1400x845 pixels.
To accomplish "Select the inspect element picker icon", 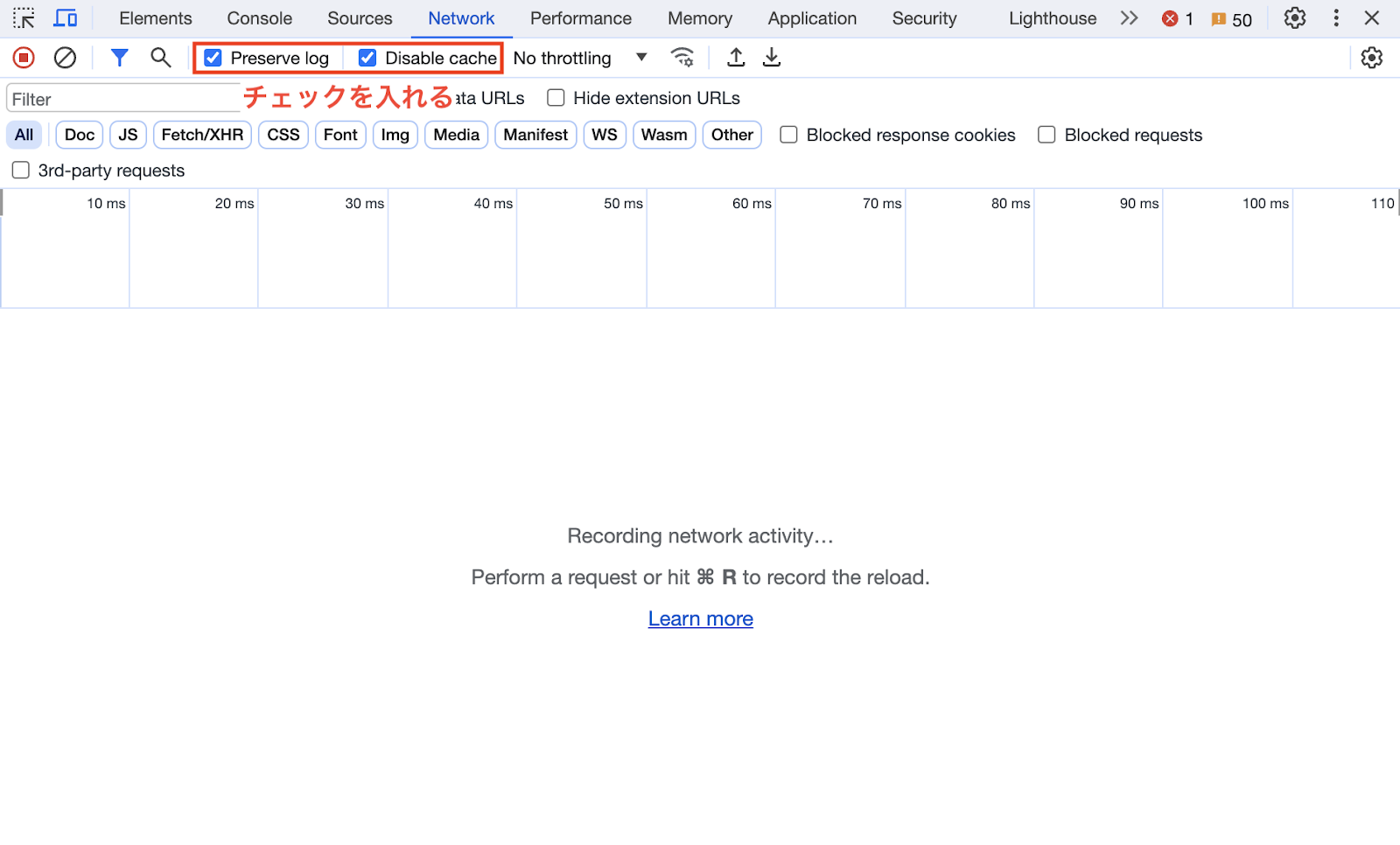I will pos(24,18).
